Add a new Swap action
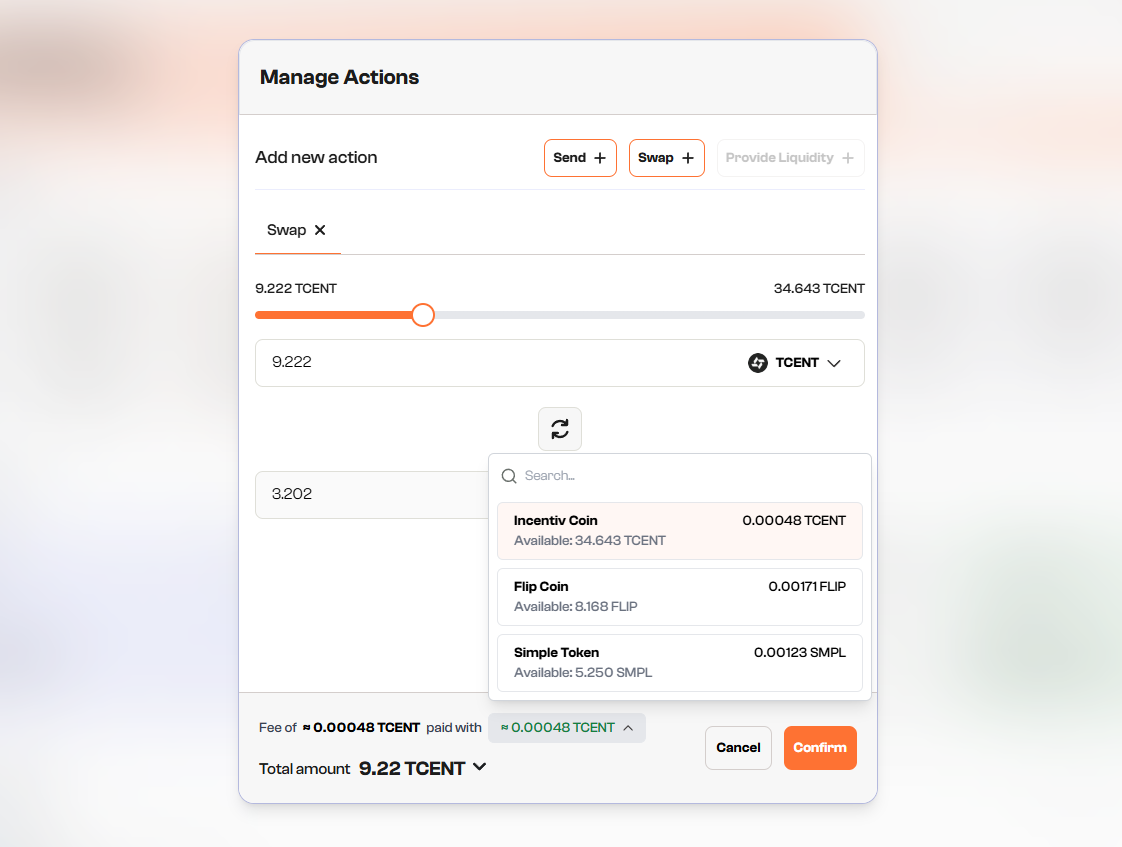1122x847 pixels. tap(666, 158)
